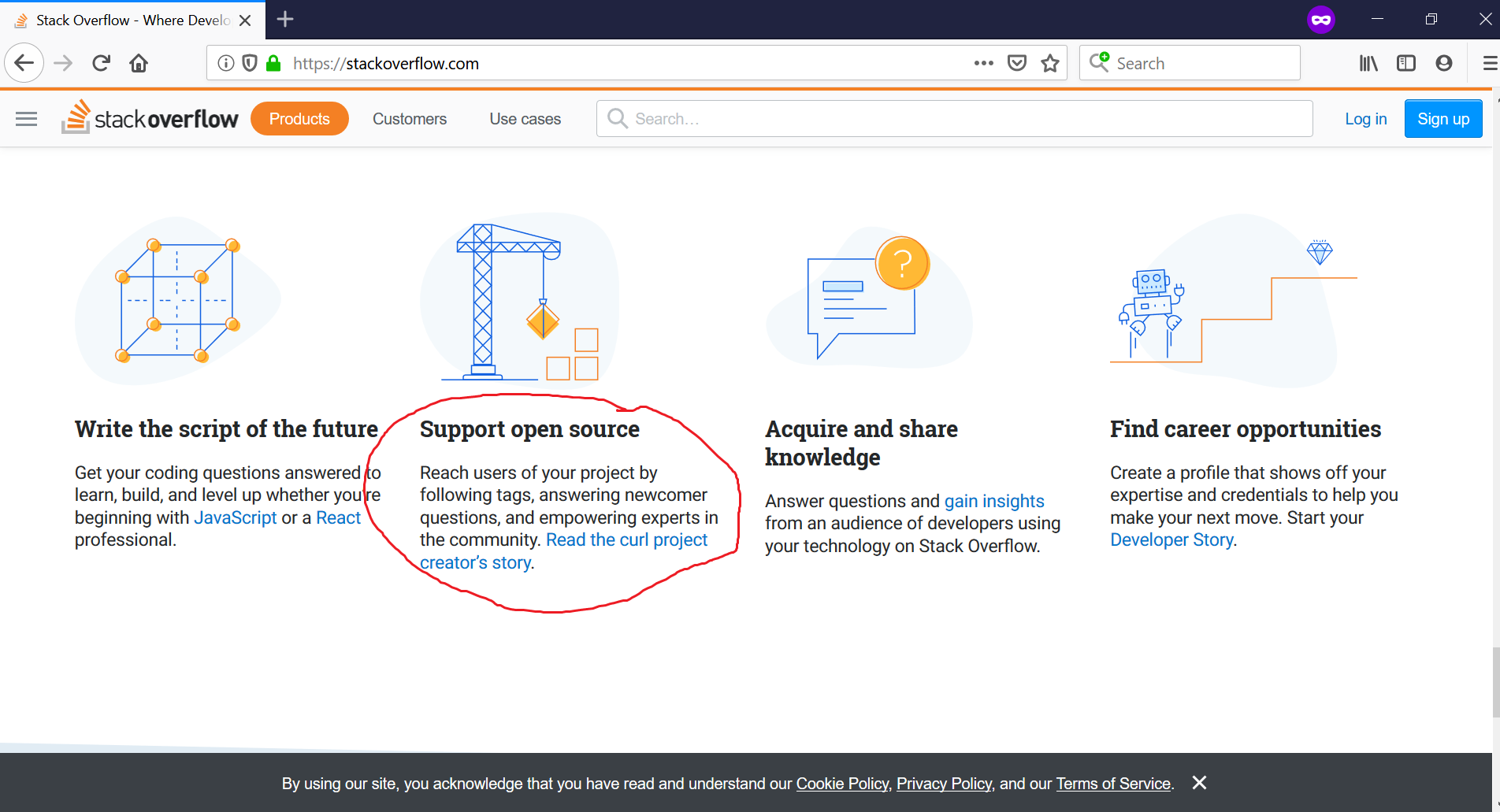This screenshot has height=812, width=1500.
Task: Click the Sign up button
Action: (x=1442, y=119)
